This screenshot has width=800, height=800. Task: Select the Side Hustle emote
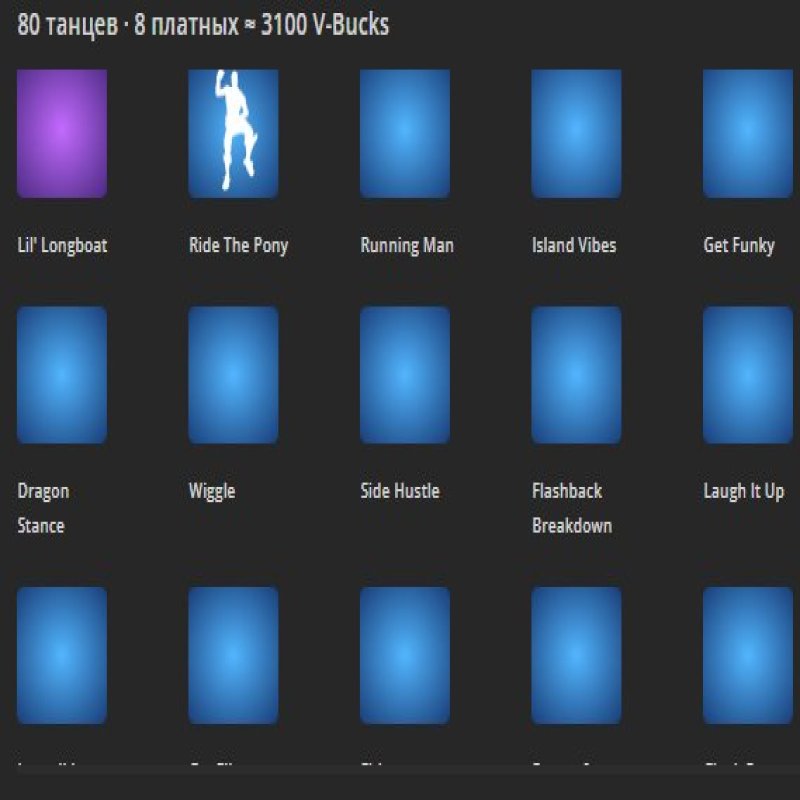point(405,377)
